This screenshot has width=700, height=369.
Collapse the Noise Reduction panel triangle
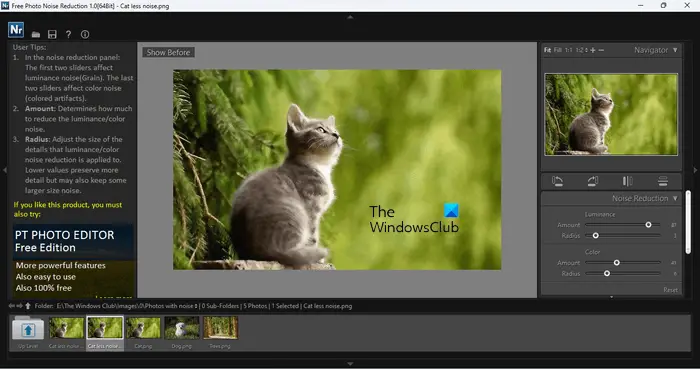675,198
